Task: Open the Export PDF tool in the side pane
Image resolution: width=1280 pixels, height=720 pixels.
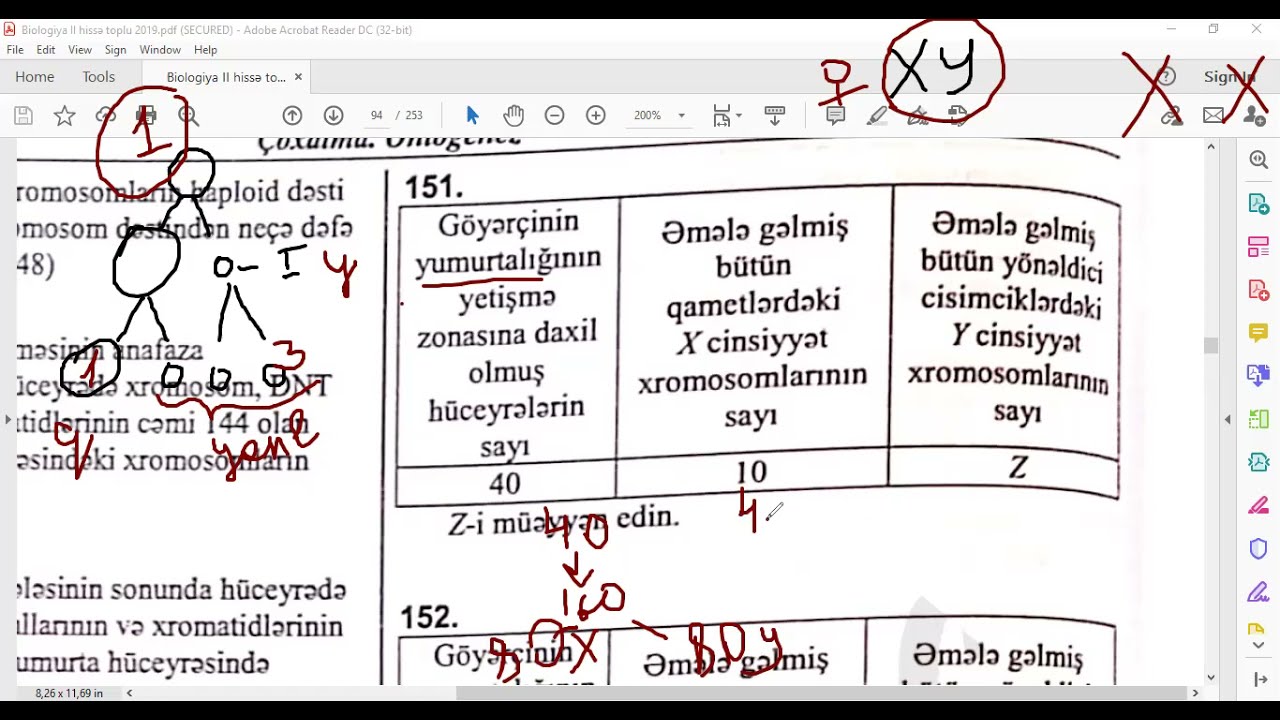Action: point(1258,204)
